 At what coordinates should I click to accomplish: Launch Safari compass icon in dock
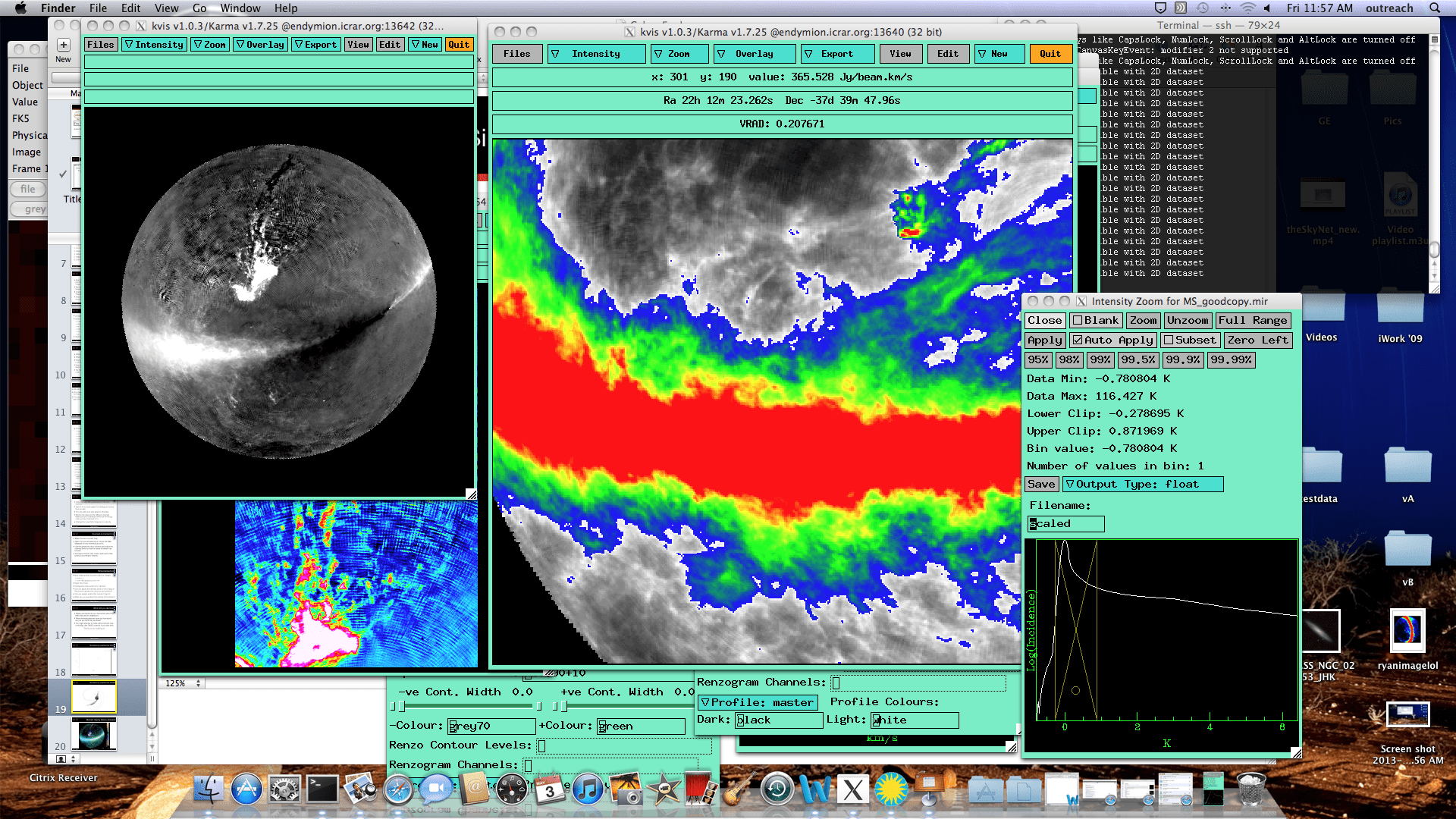[398, 789]
